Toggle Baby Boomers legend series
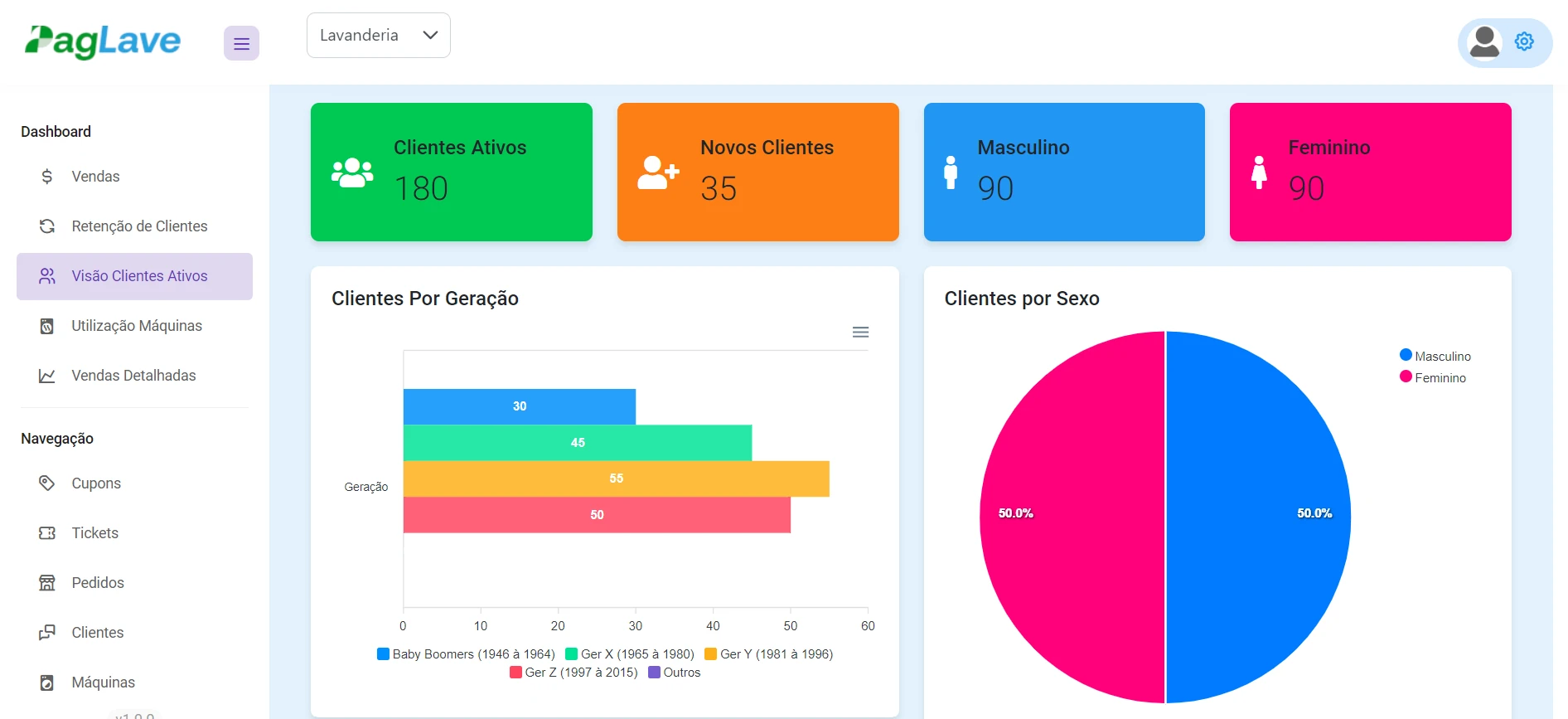Image resolution: width=1568 pixels, height=719 pixels. tap(466, 654)
